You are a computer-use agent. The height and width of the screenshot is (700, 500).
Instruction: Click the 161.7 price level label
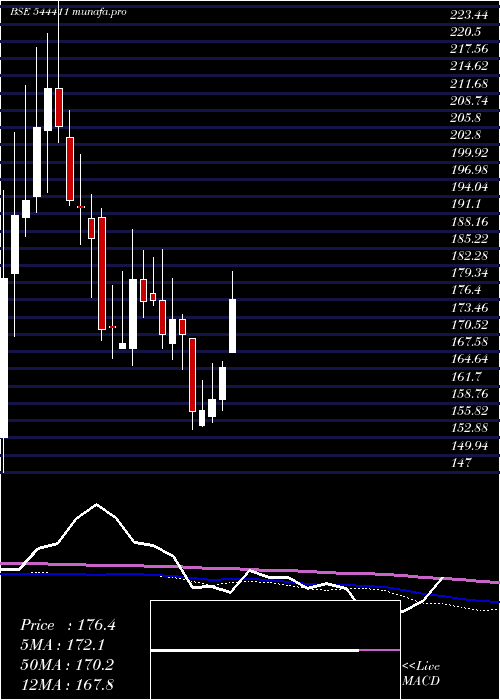(466, 376)
